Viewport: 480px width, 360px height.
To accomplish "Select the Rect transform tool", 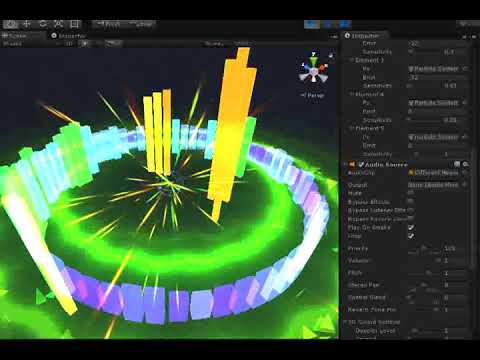I will coord(74,24).
